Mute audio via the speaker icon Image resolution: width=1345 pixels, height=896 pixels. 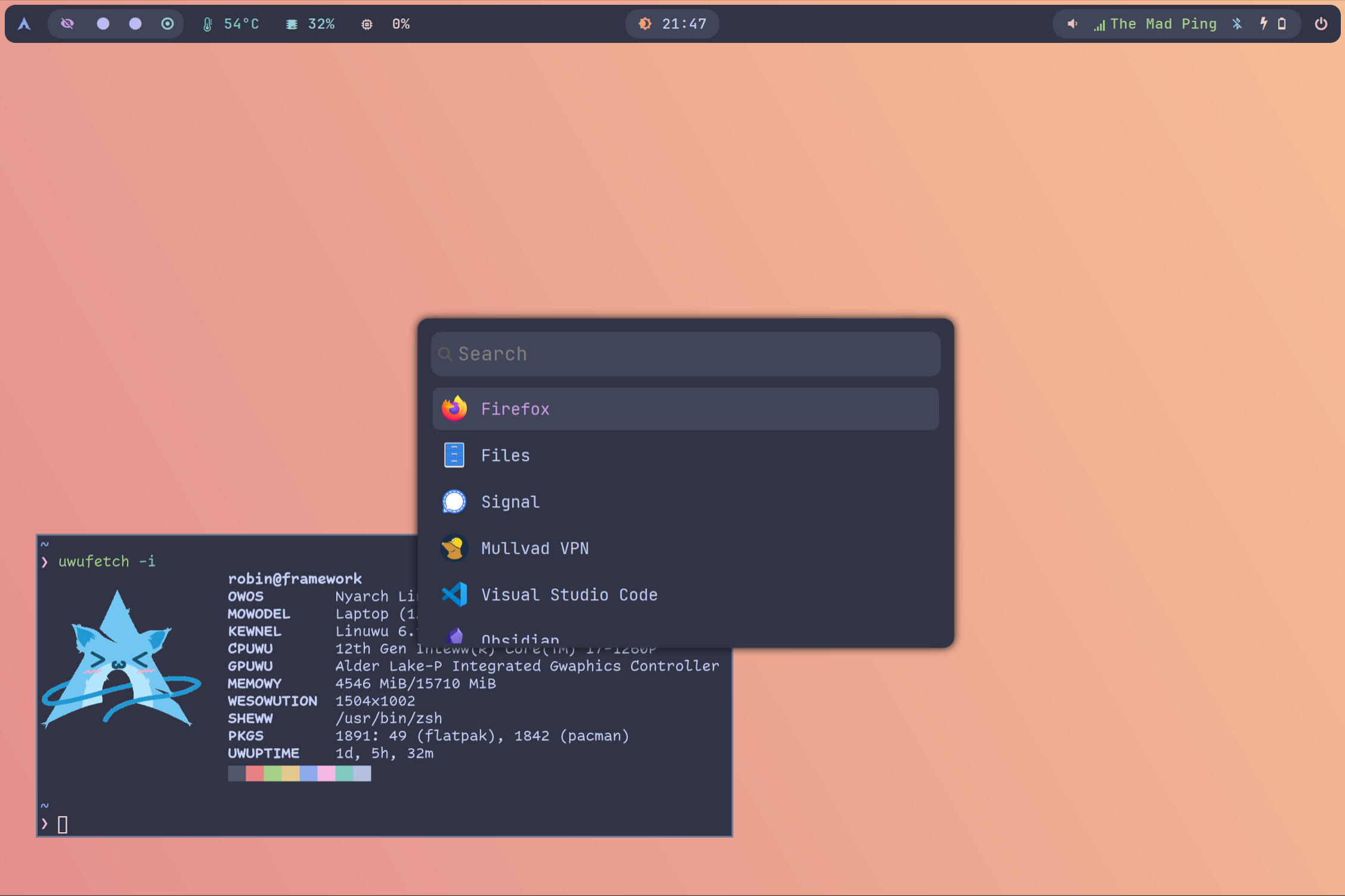pyautogui.click(x=1072, y=24)
